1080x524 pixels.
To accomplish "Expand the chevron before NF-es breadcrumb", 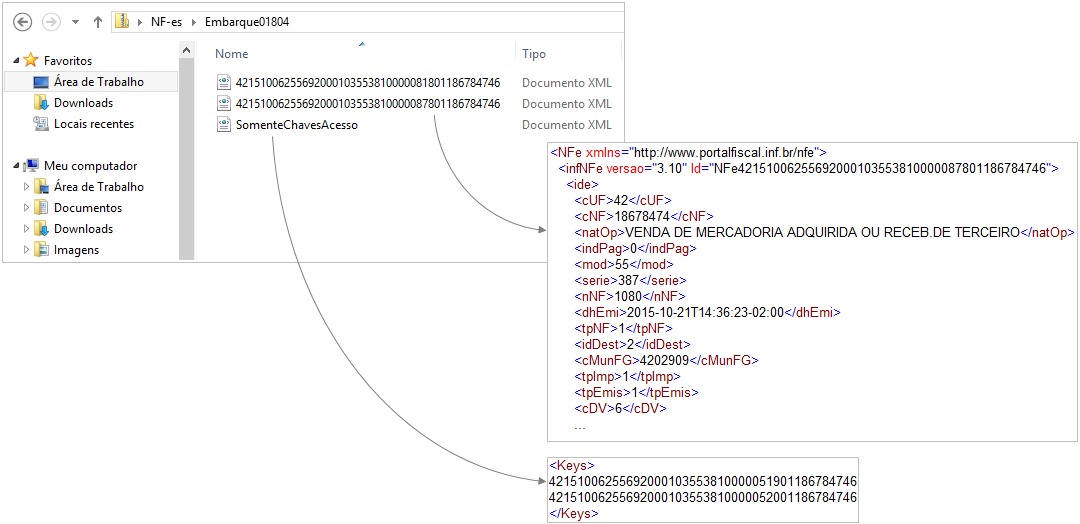I will (140, 22).
